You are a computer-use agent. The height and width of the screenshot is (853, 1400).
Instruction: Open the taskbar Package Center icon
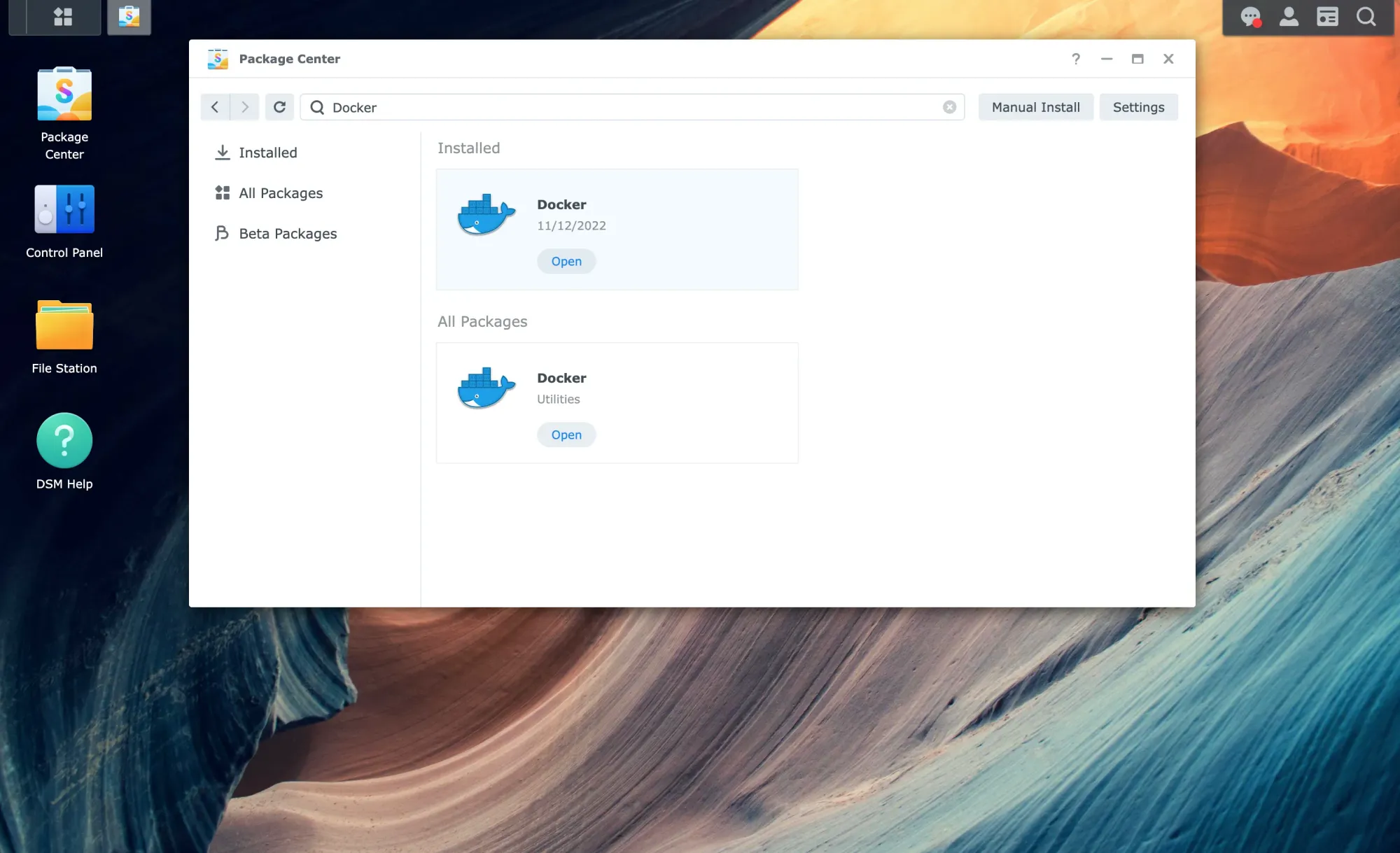[128, 17]
